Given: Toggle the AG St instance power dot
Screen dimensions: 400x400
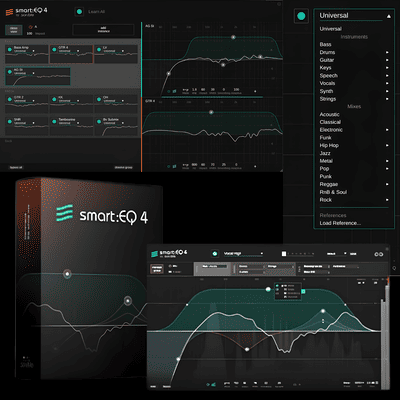Looking at the screenshot, I should pos(10,72).
